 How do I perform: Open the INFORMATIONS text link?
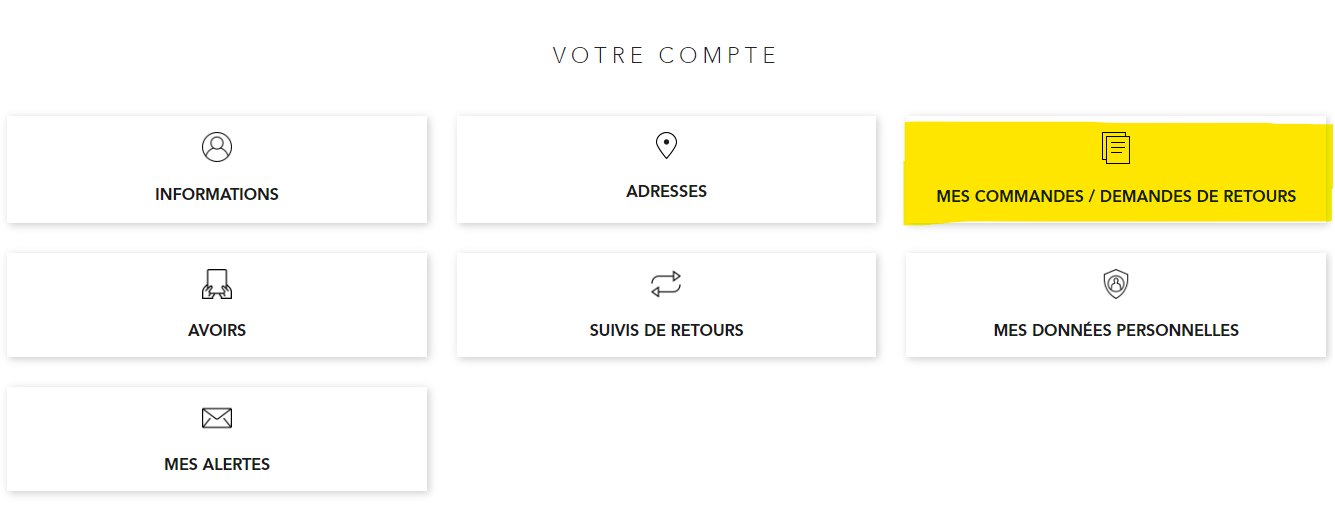(217, 194)
